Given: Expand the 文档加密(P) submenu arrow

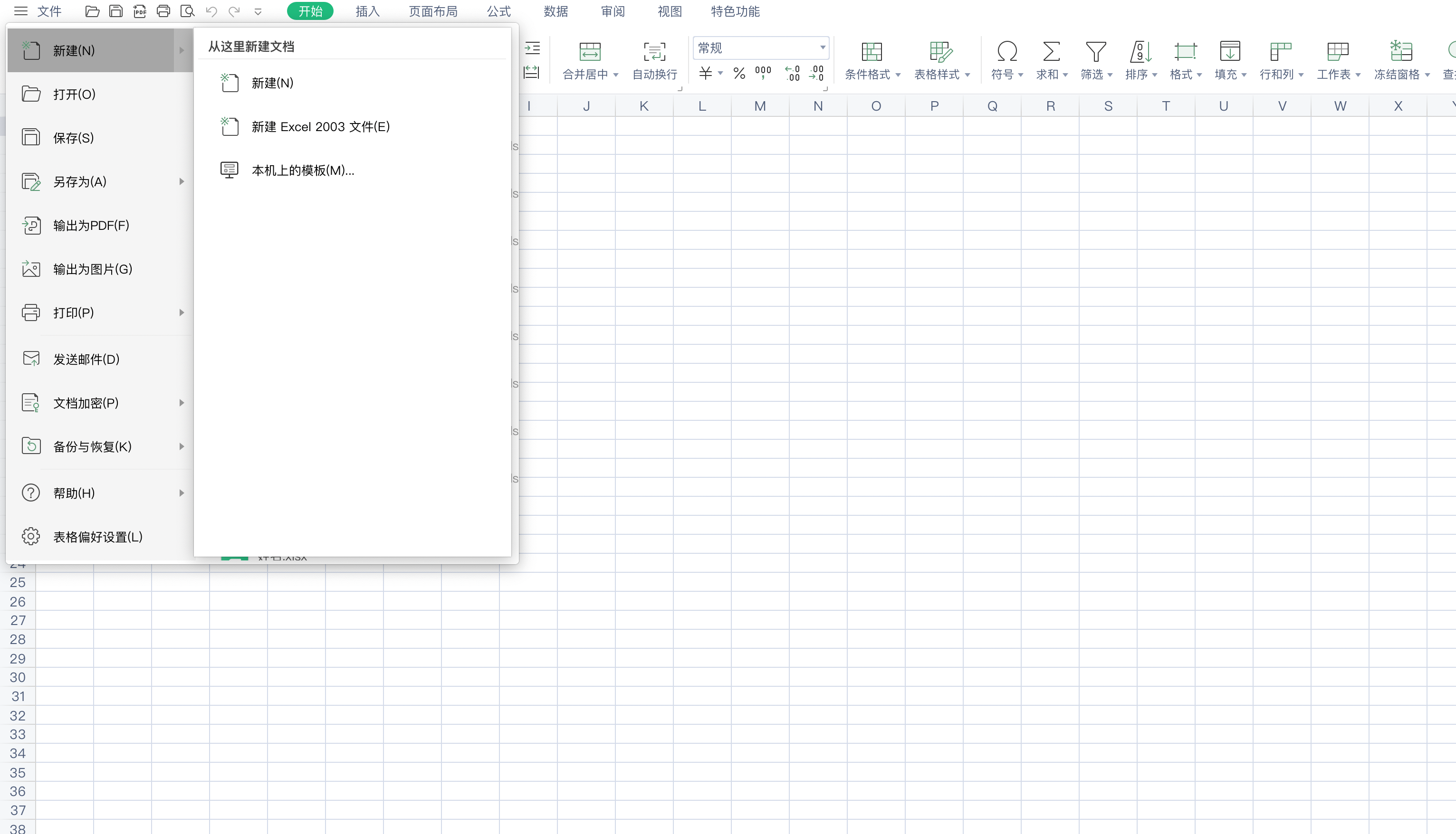Looking at the screenshot, I should [182, 403].
